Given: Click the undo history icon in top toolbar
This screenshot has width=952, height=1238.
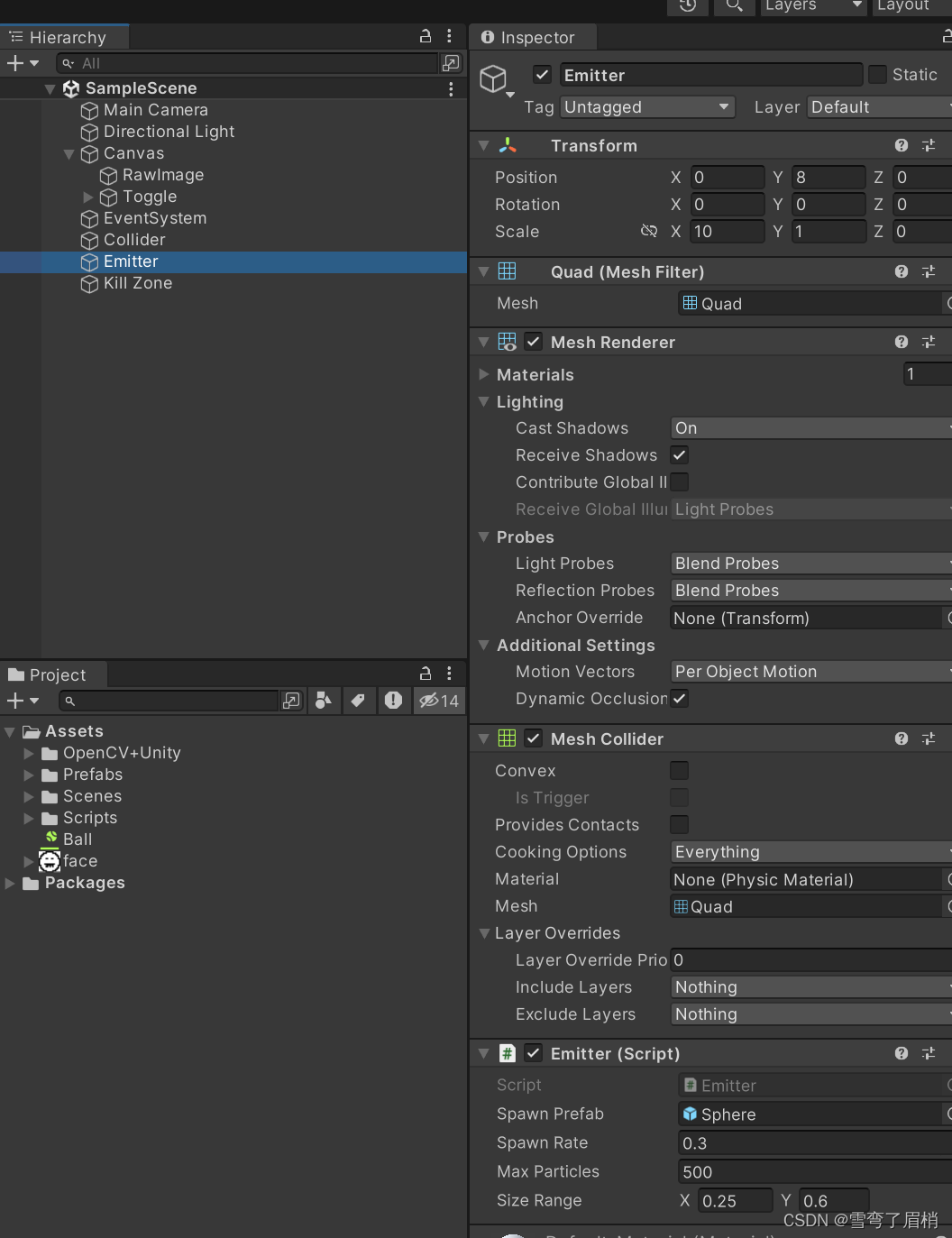Looking at the screenshot, I should (x=688, y=5).
